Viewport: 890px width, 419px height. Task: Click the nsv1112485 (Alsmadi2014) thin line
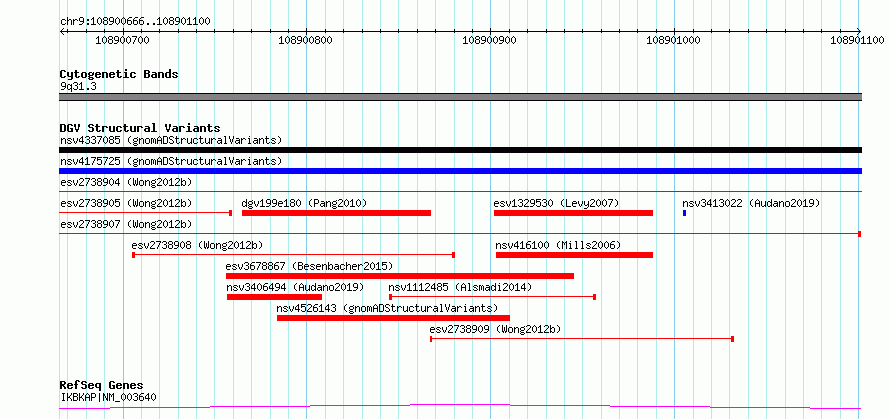(492, 297)
